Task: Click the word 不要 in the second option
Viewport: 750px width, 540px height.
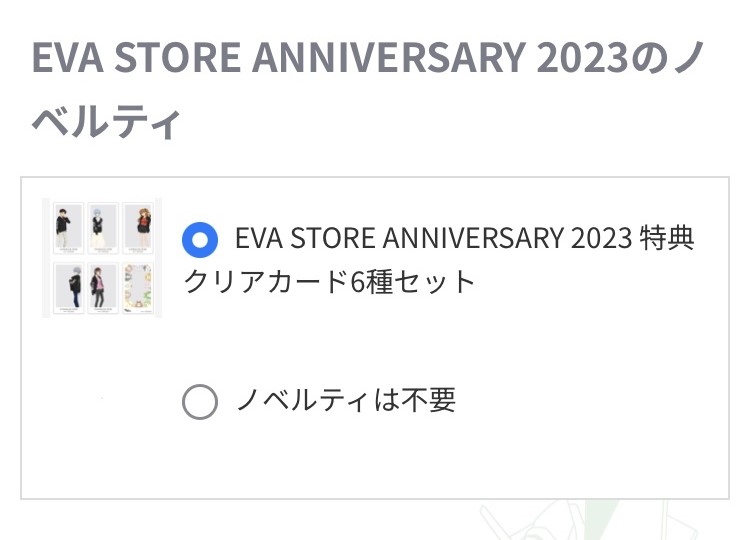Action: 429,400
